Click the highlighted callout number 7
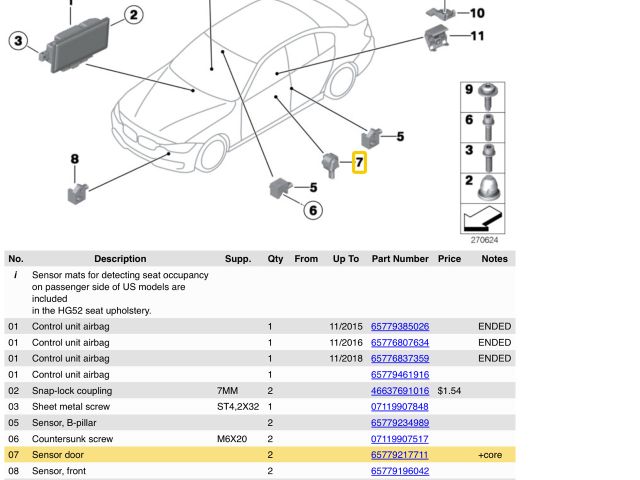 tap(359, 161)
